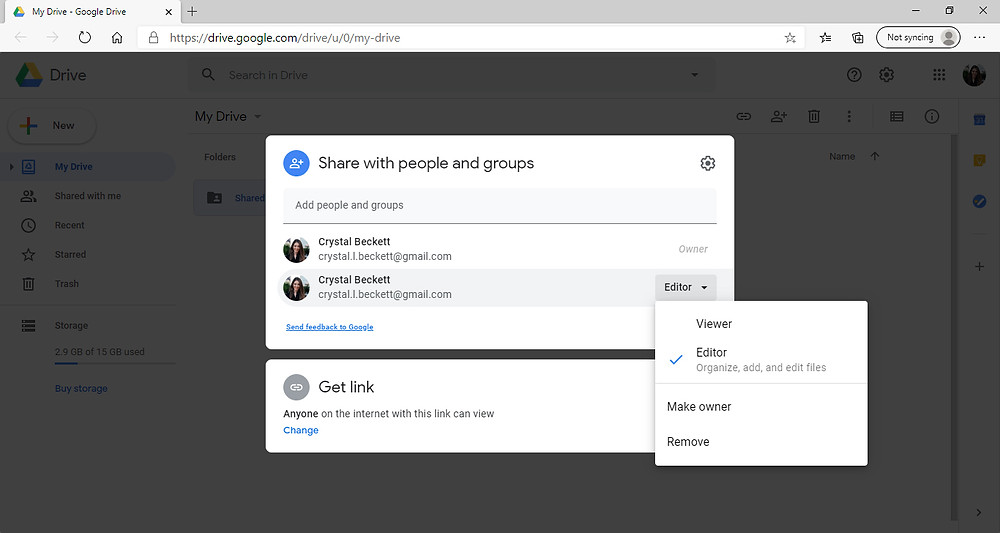This screenshot has width=1000, height=533.
Task: Open Drive Settings gear in header
Action: (886, 75)
